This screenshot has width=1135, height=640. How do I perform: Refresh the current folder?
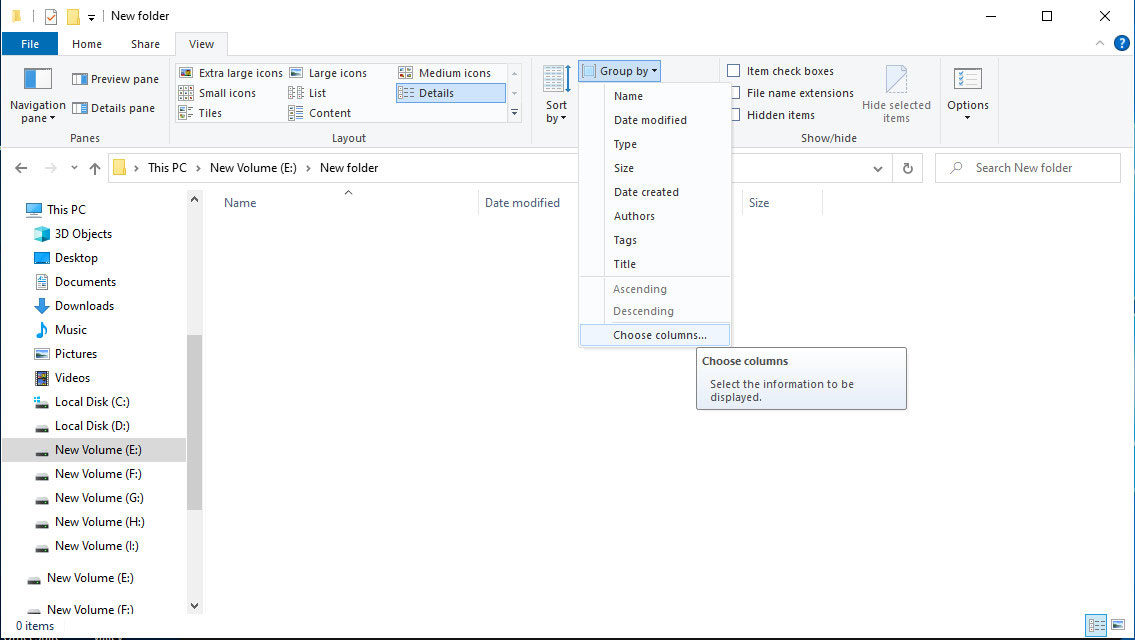[907, 168]
